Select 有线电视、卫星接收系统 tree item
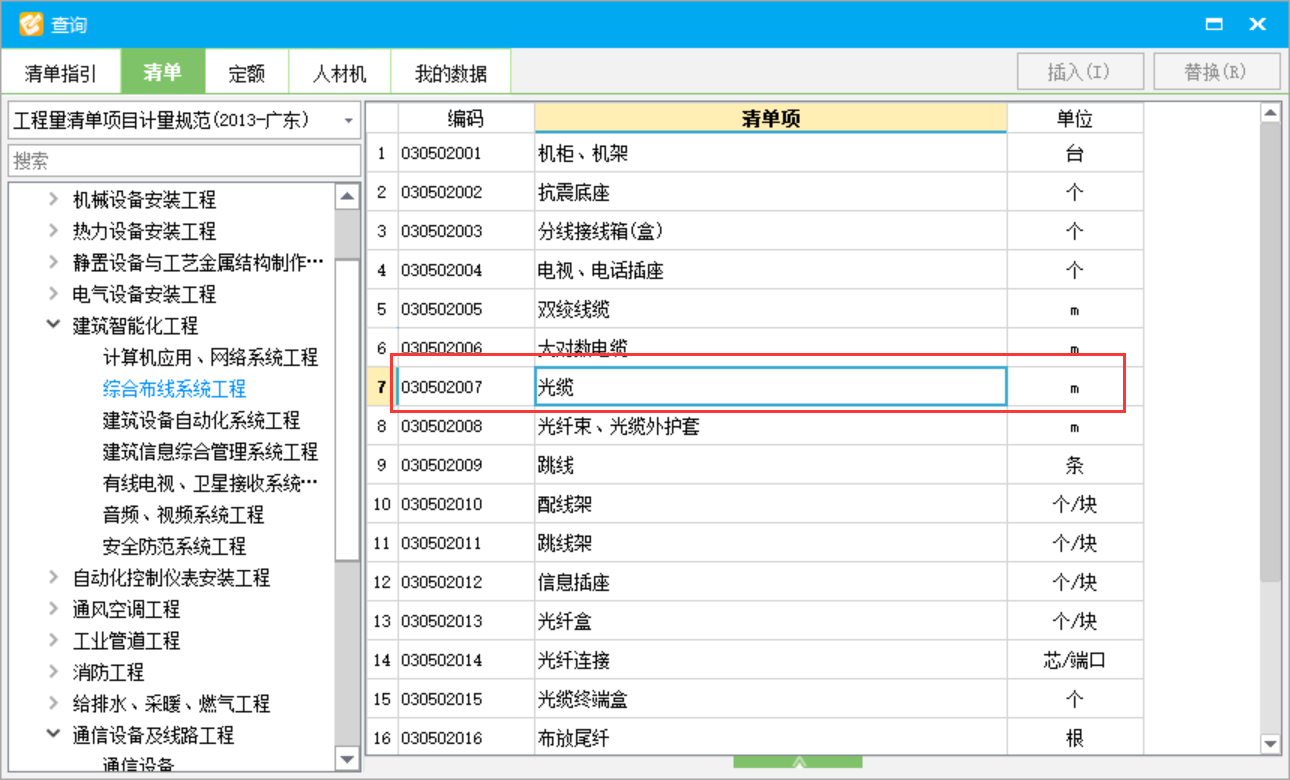This screenshot has height=780, width=1290. (210, 483)
